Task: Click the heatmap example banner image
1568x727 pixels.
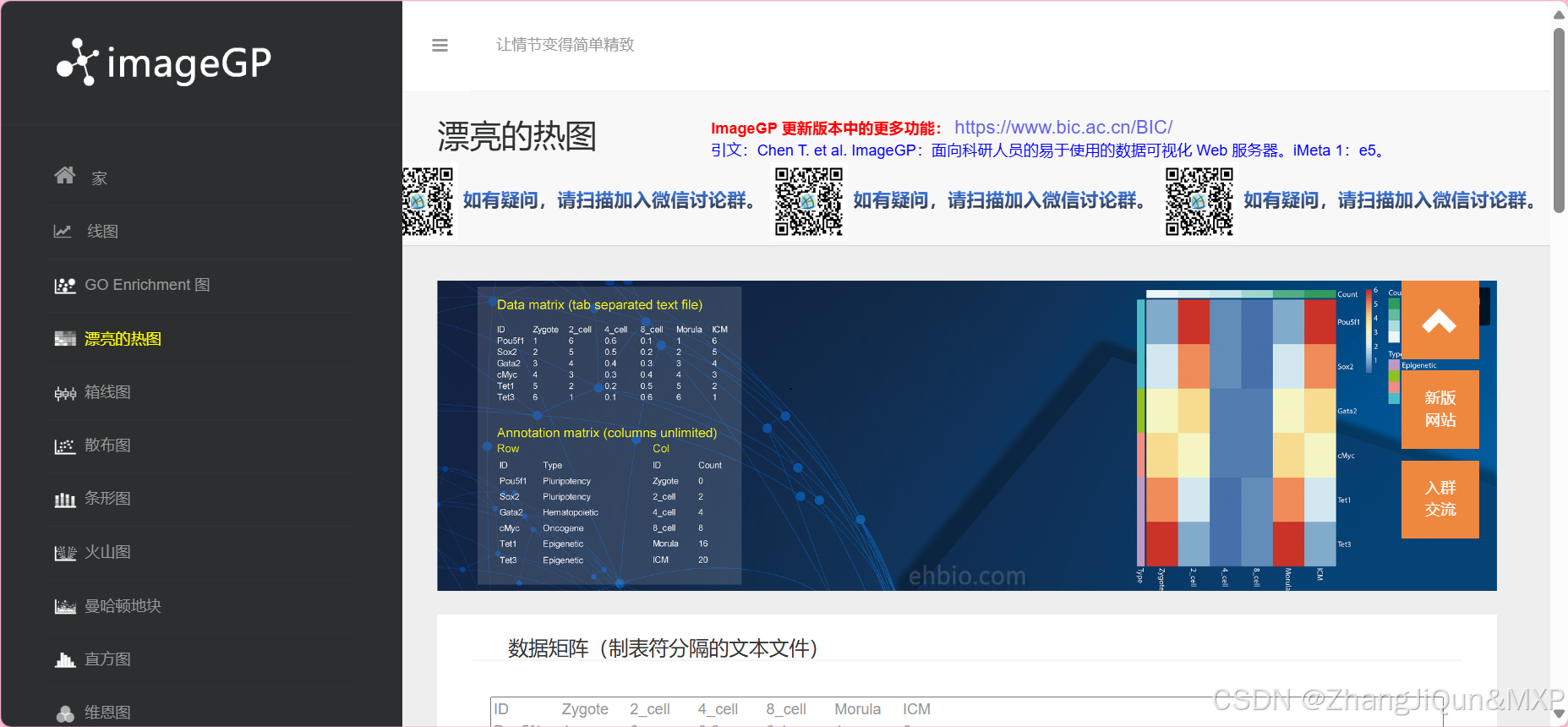Action: [x=966, y=435]
